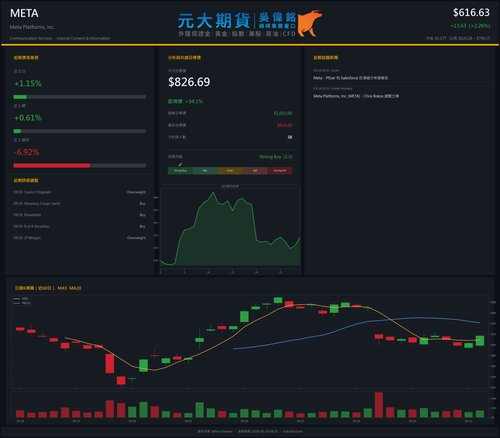This screenshot has width=500, height=438.
Task: Click the Cantor Fitzgerald rating row
Action: (x=80, y=192)
